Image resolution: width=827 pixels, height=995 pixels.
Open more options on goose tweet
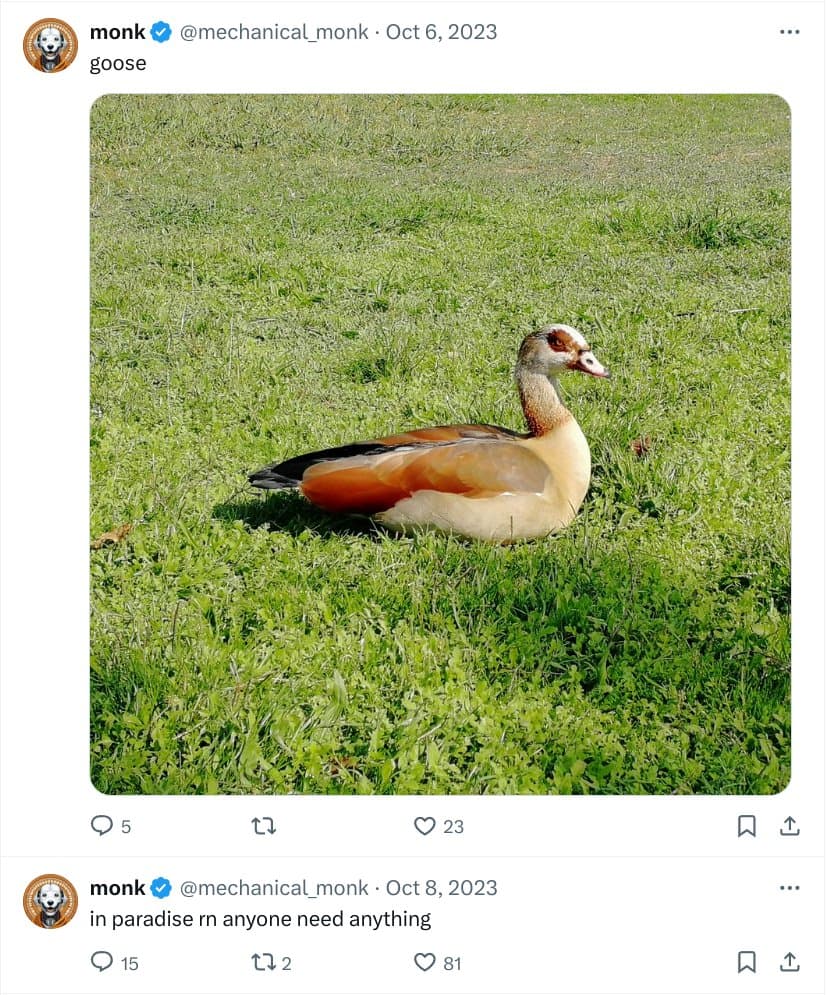coord(789,32)
